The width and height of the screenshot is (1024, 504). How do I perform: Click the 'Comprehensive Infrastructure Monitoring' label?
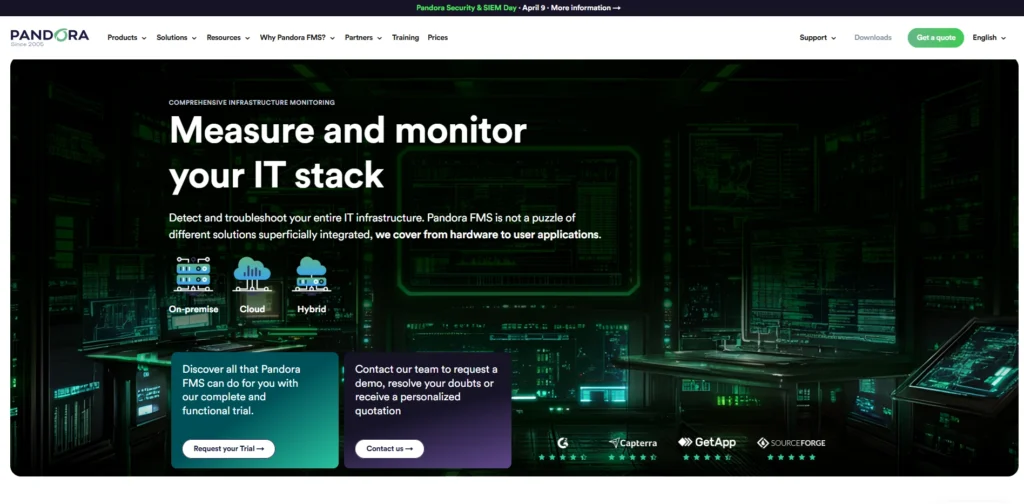pyautogui.click(x=251, y=102)
